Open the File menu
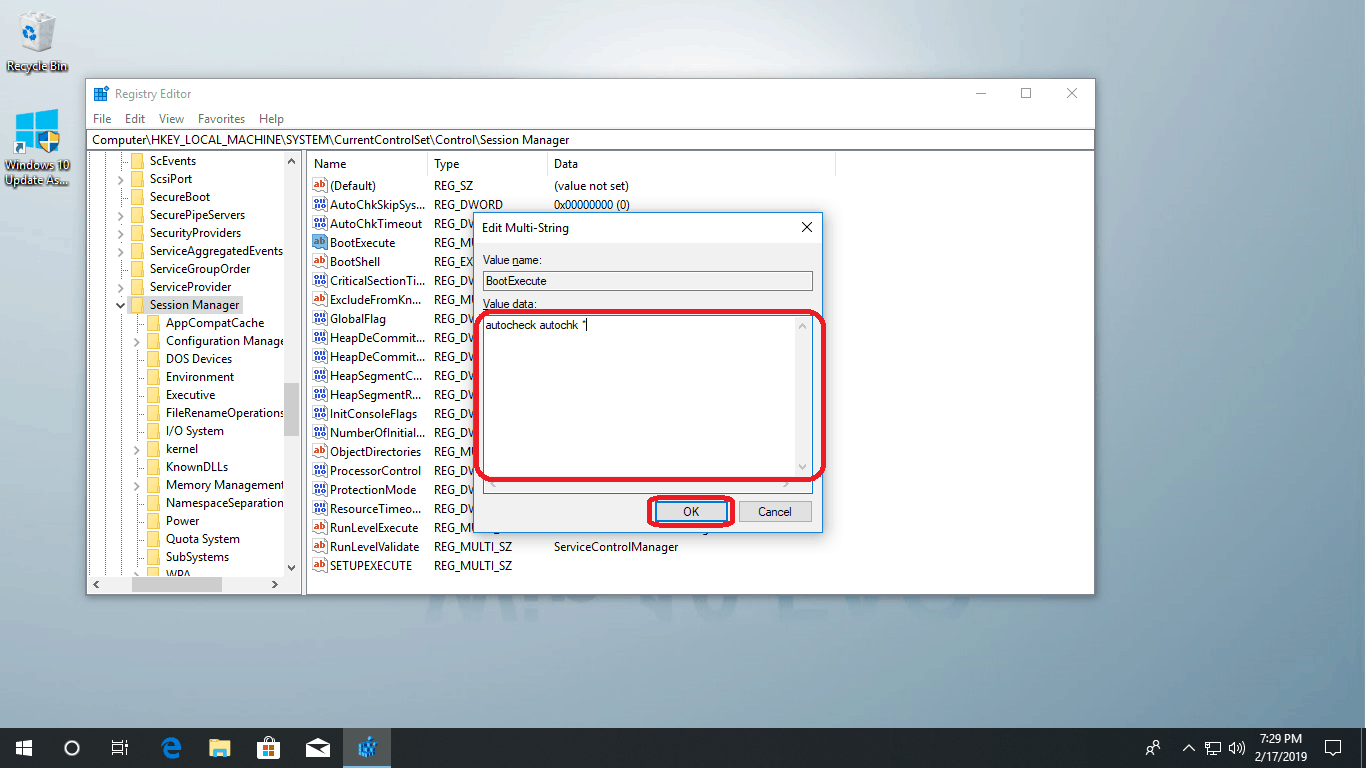The width and height of the screenshot is (1366, 768). (x=102, y=118)
